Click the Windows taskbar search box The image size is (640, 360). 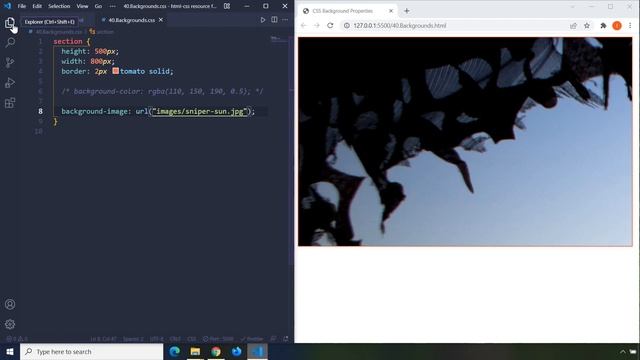[x=91, y=351]
